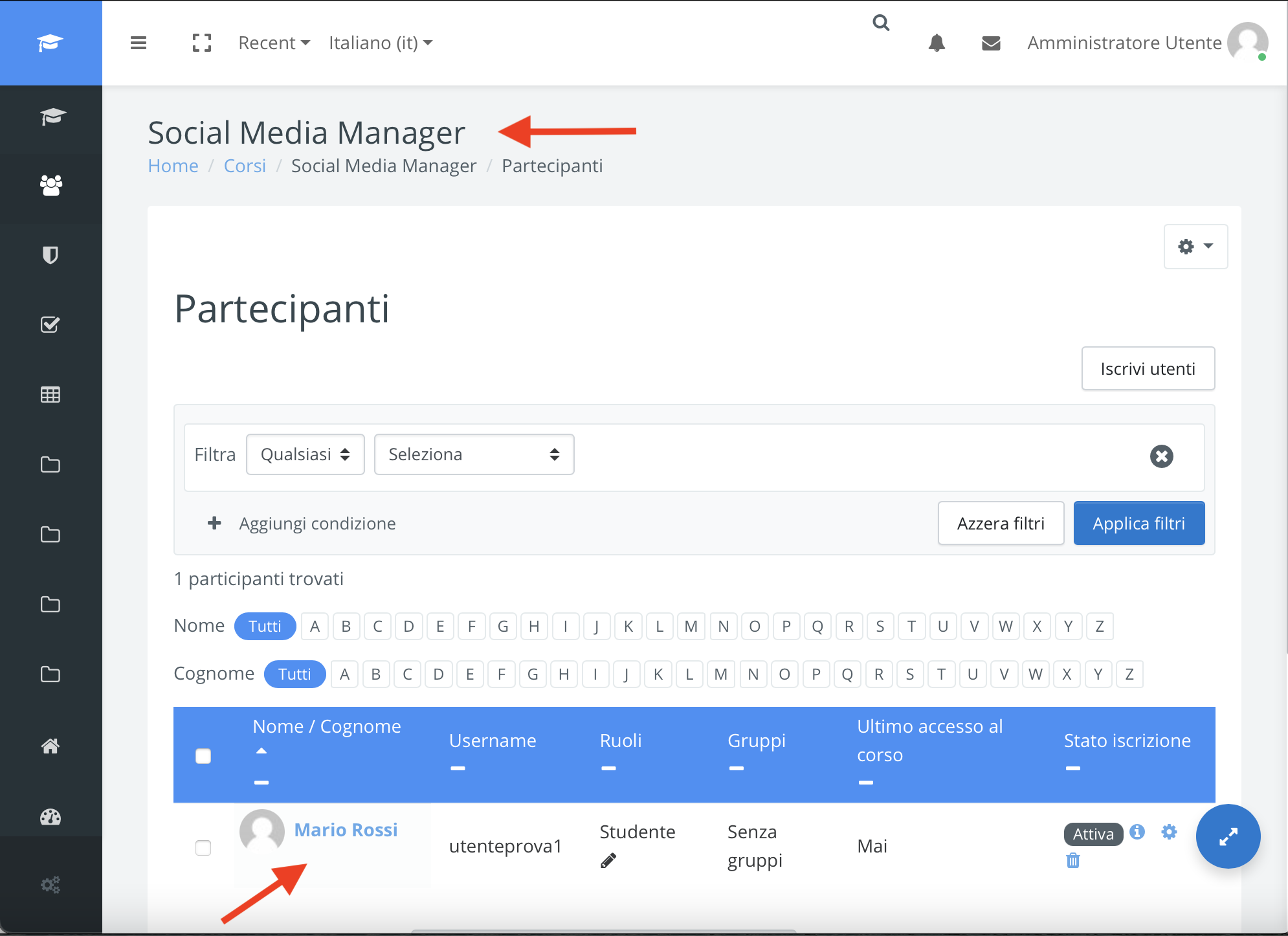The width and height of the screenshot is (1288, 936).
Task: Sort table by Username header
Action: pos(493,741)
